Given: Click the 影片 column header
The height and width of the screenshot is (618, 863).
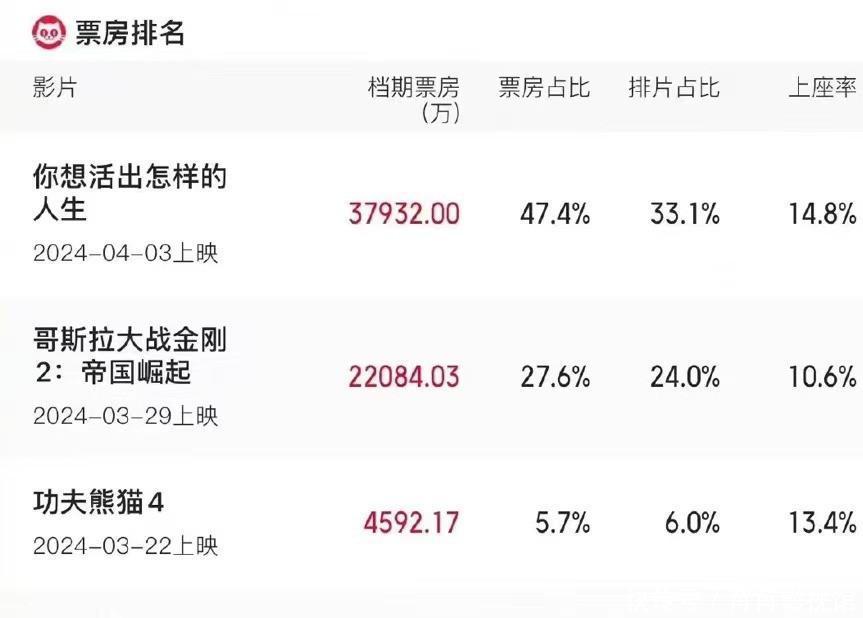Looking at the screenshot, I should [54, 88].
